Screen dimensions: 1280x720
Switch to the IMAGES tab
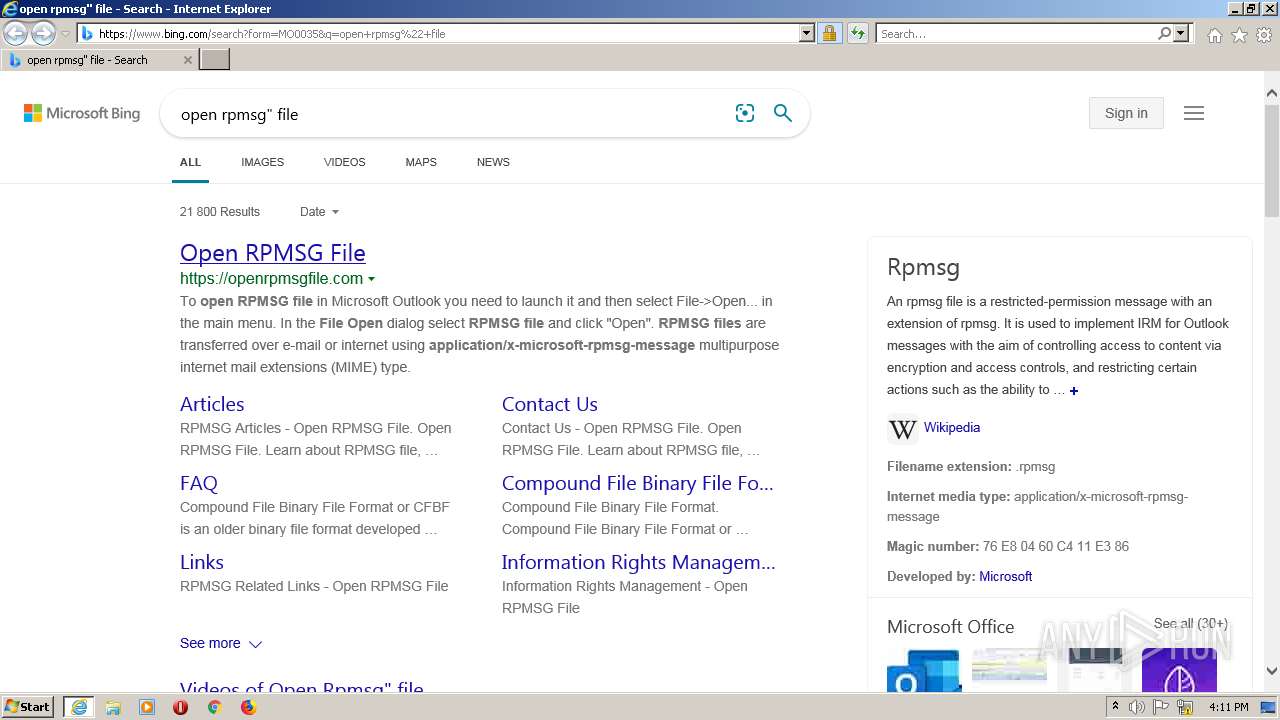pyautogui.click(x=262, y=162)
